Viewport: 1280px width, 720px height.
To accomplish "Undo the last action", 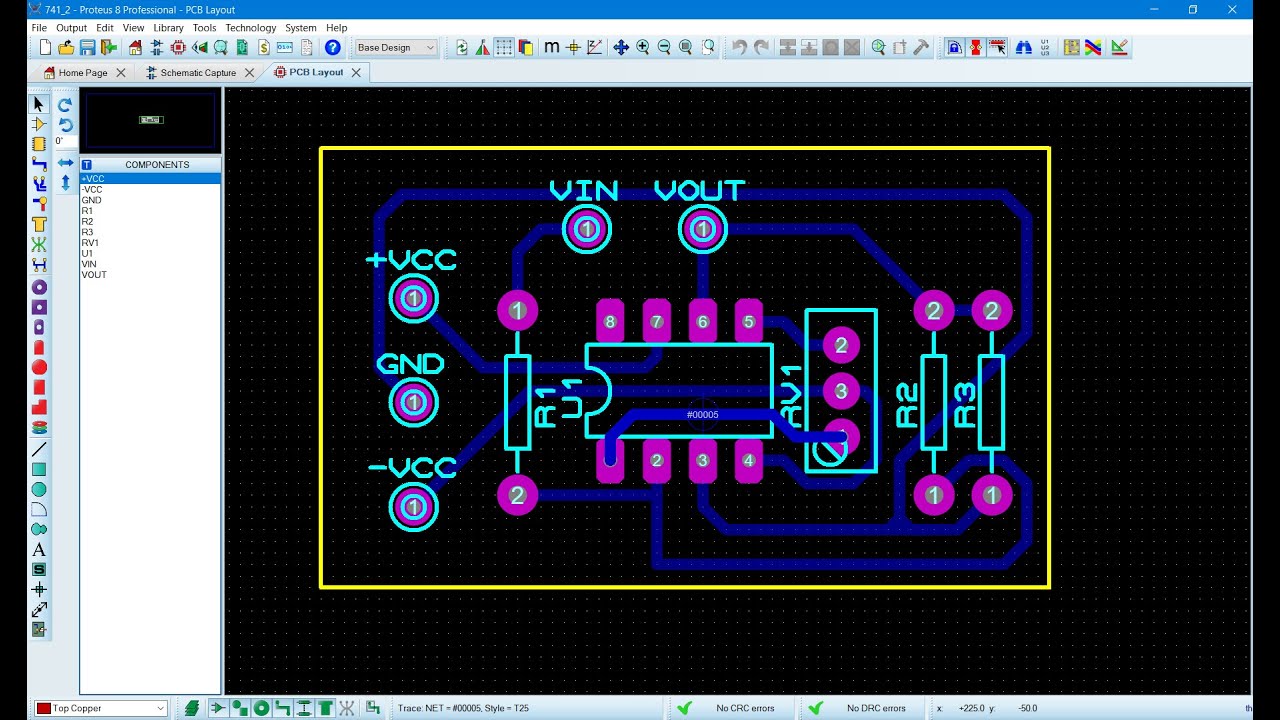I will [x=739, y=47].
